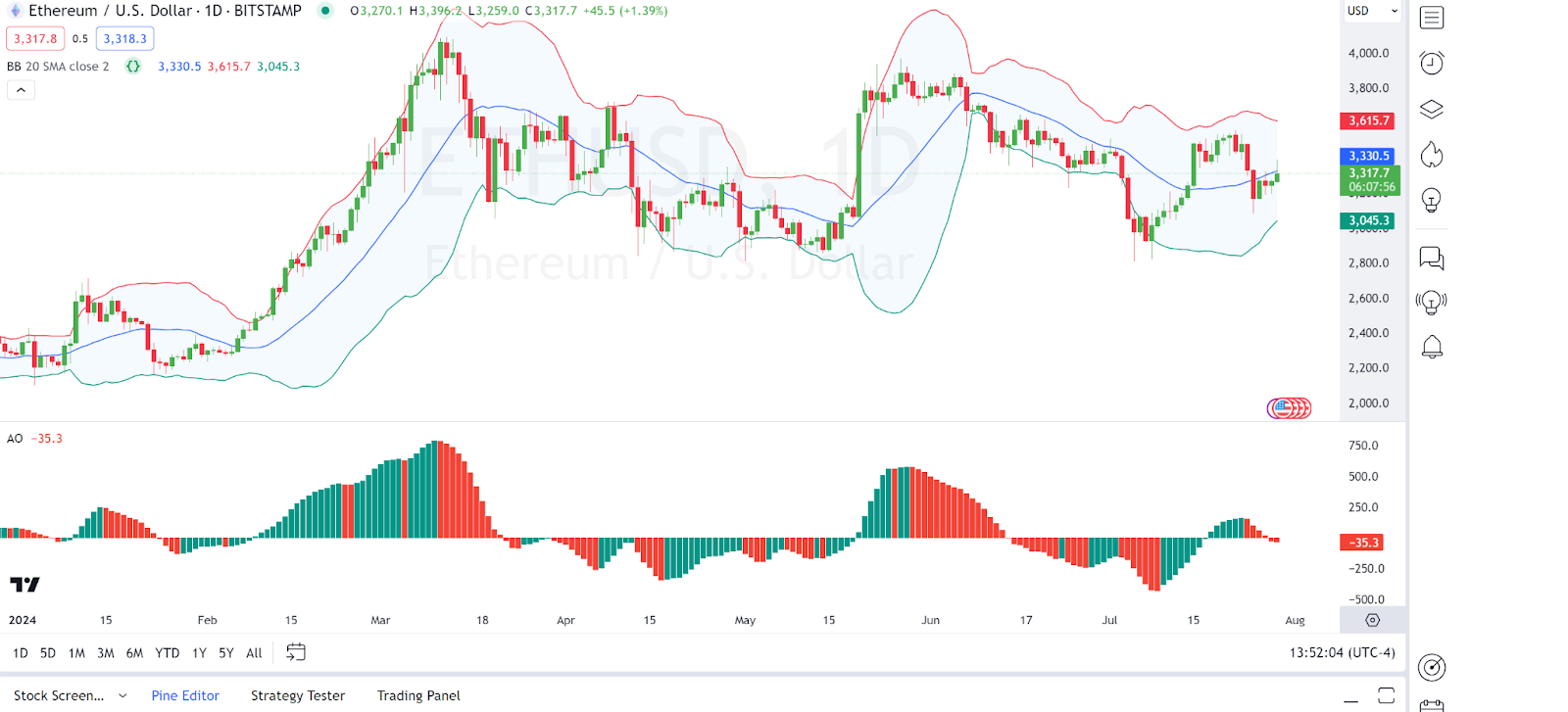
Task: Click the Ethereum symbol logo
Action: (15, 11)
